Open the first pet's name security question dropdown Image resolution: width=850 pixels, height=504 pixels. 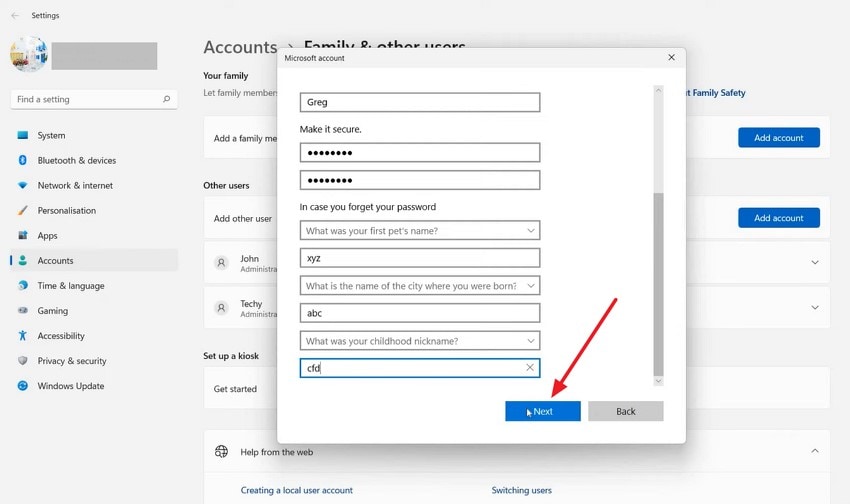420,230
